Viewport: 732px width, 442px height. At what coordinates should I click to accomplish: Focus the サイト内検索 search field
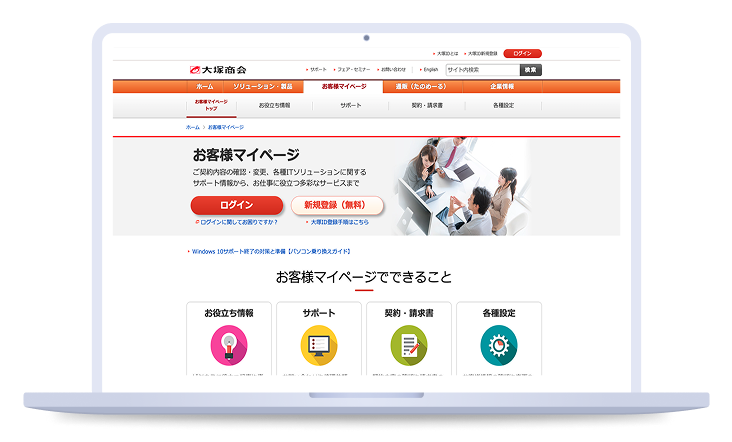coord(482,70)
